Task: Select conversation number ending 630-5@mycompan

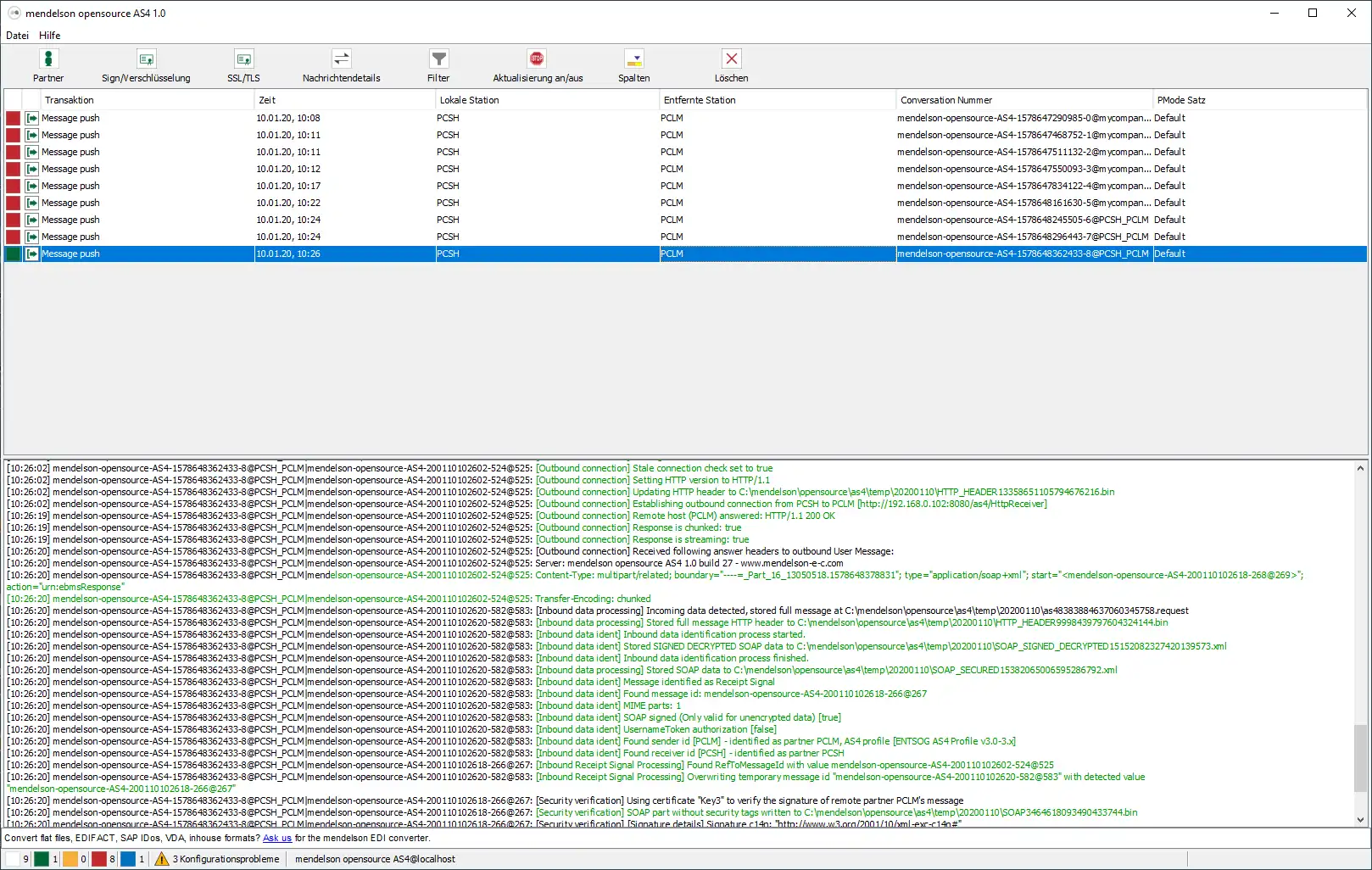Action: click(x=1024, y=203)
